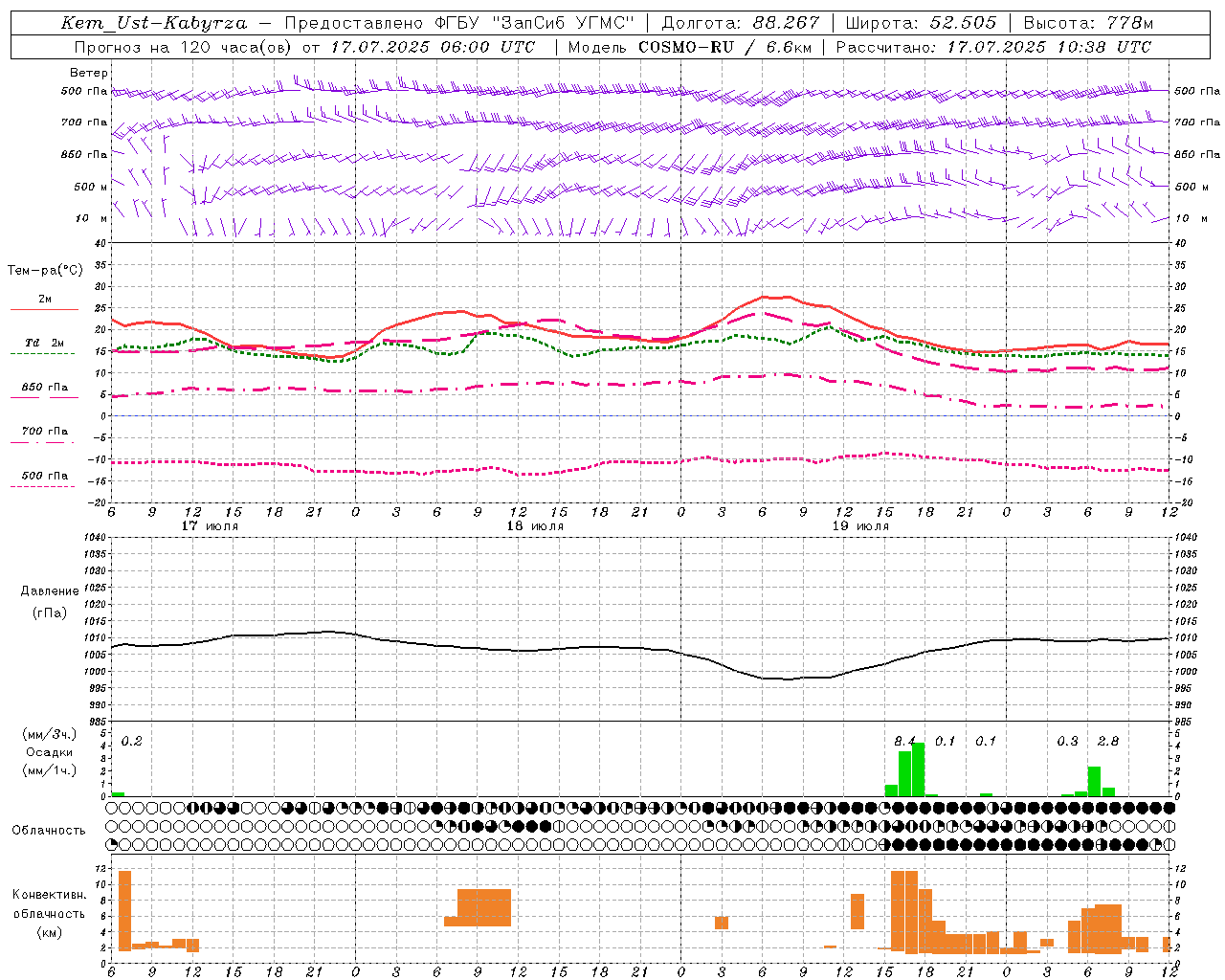Click the 0.2 precipitation value label
1225x980 pixels.
(x=131, y=742)
